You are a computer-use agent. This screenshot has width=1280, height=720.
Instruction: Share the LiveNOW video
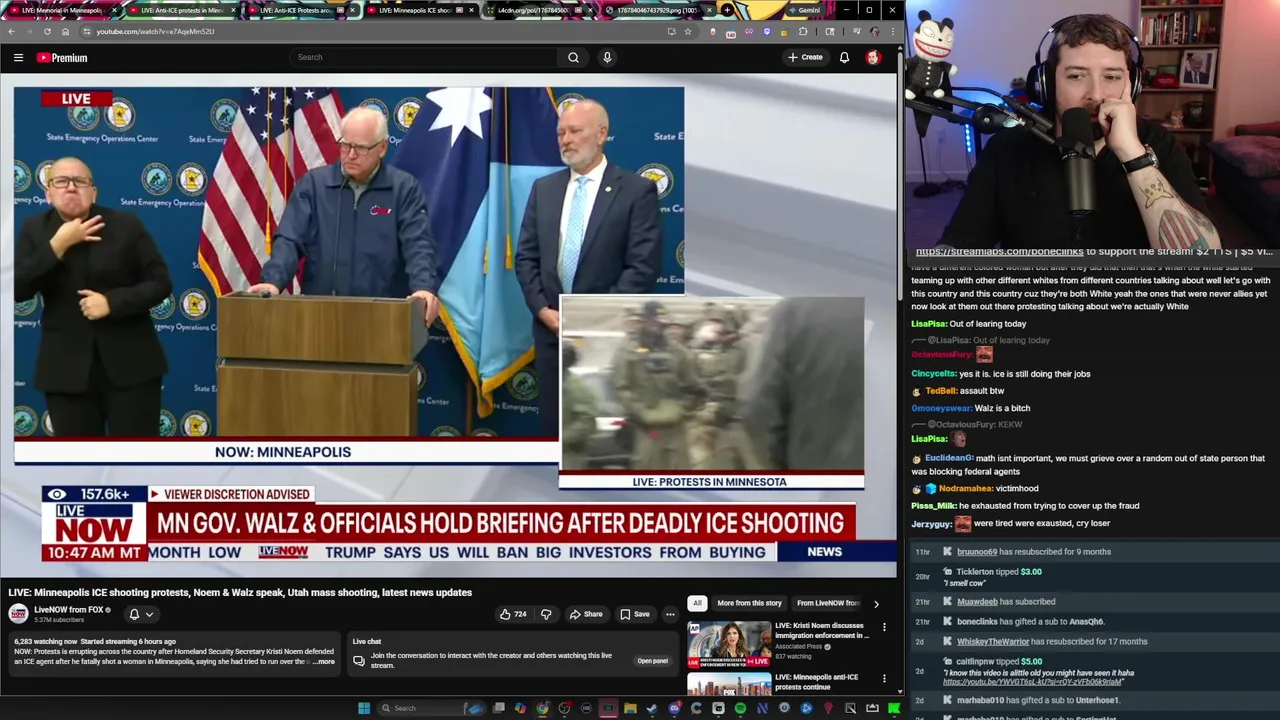tap(586, 614)
